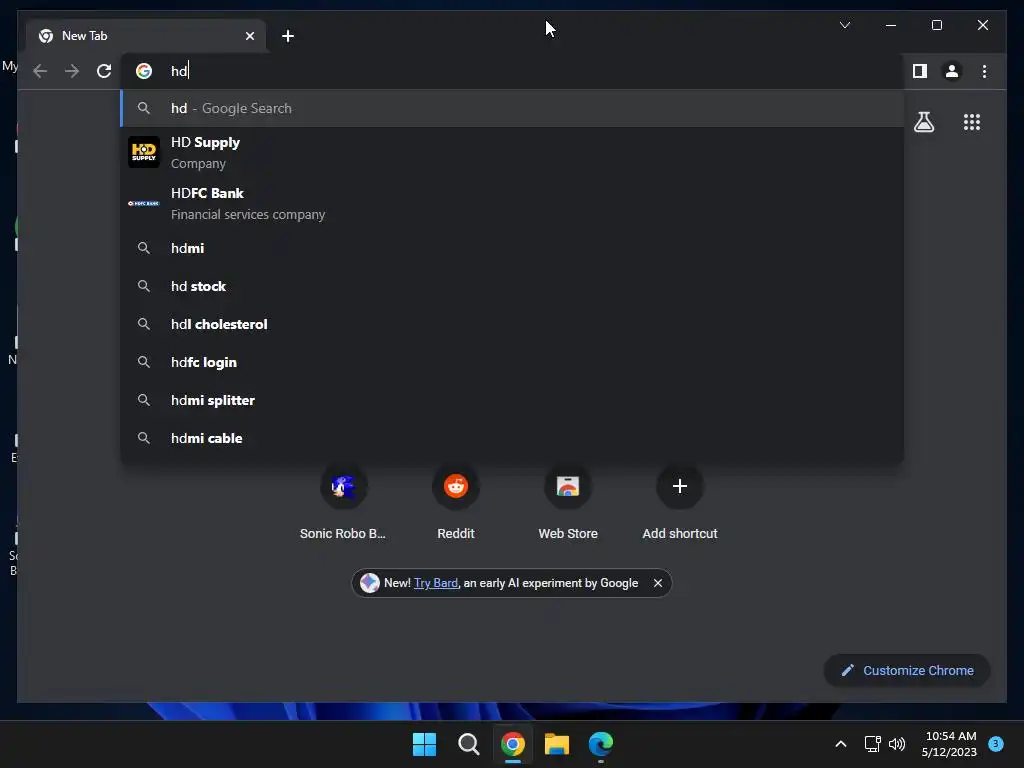
Task: Click the reload page icon
Action: tap(104, 71)
